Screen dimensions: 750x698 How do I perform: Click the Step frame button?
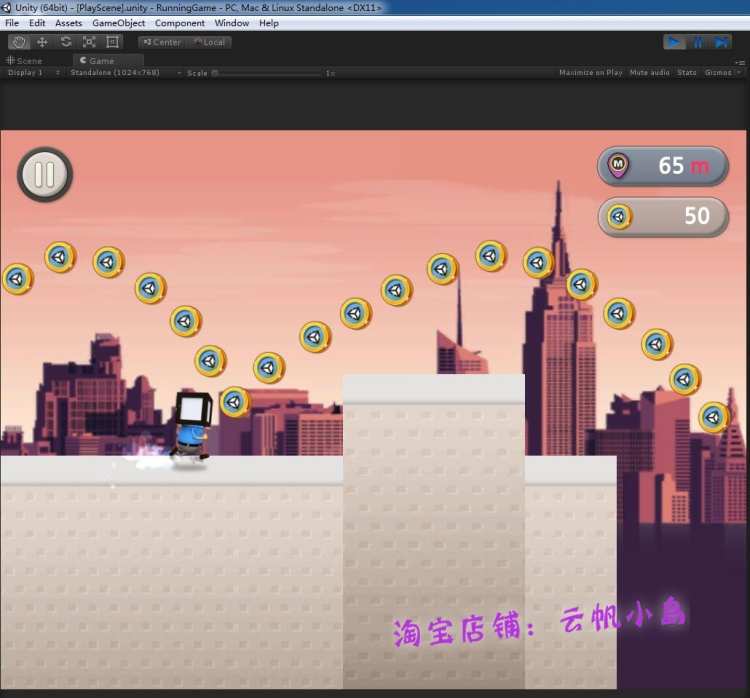point(721,42)
